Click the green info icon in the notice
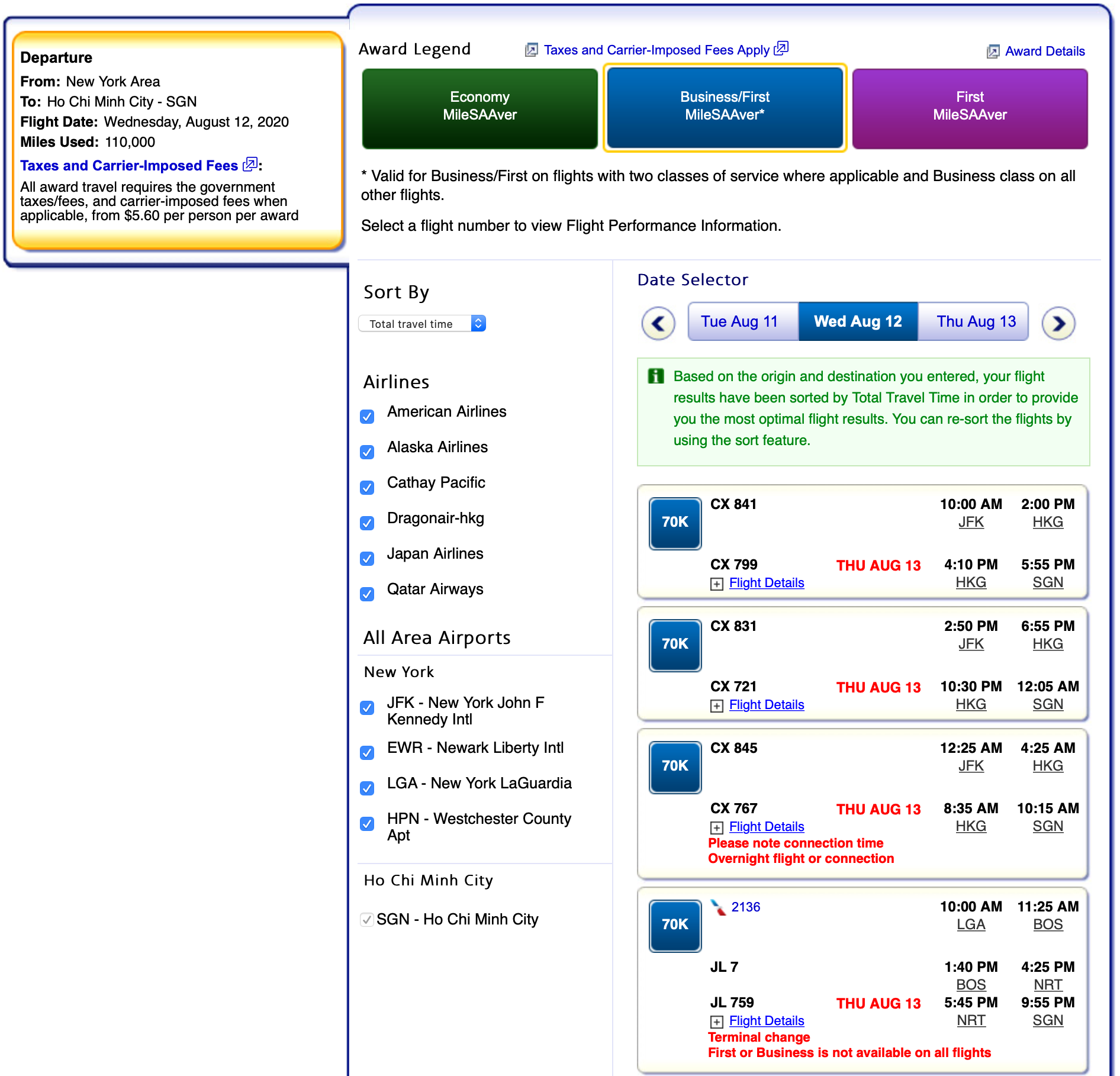 coord(656,376)
